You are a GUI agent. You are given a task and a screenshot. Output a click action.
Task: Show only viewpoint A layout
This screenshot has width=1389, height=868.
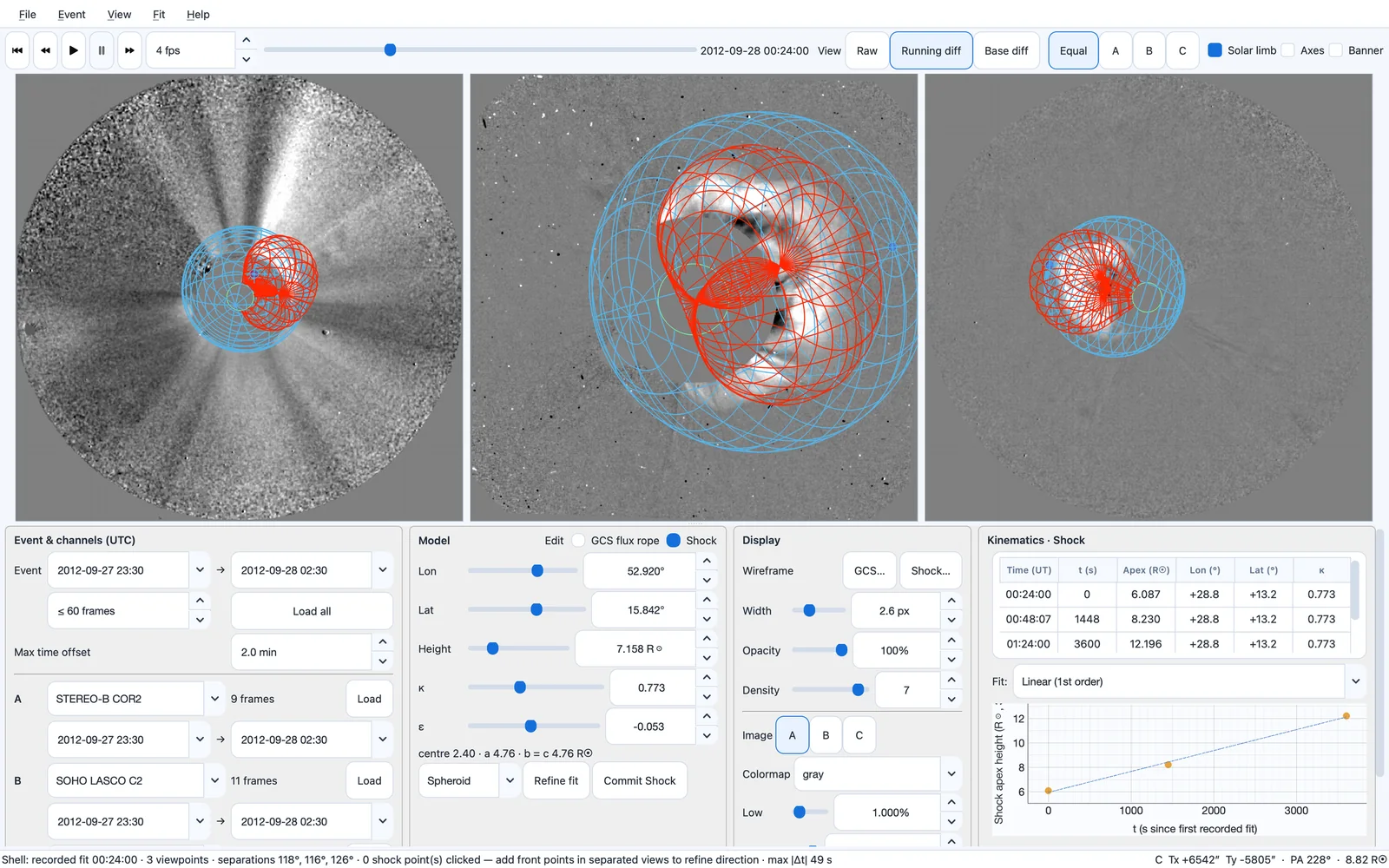coord(1116,50)
